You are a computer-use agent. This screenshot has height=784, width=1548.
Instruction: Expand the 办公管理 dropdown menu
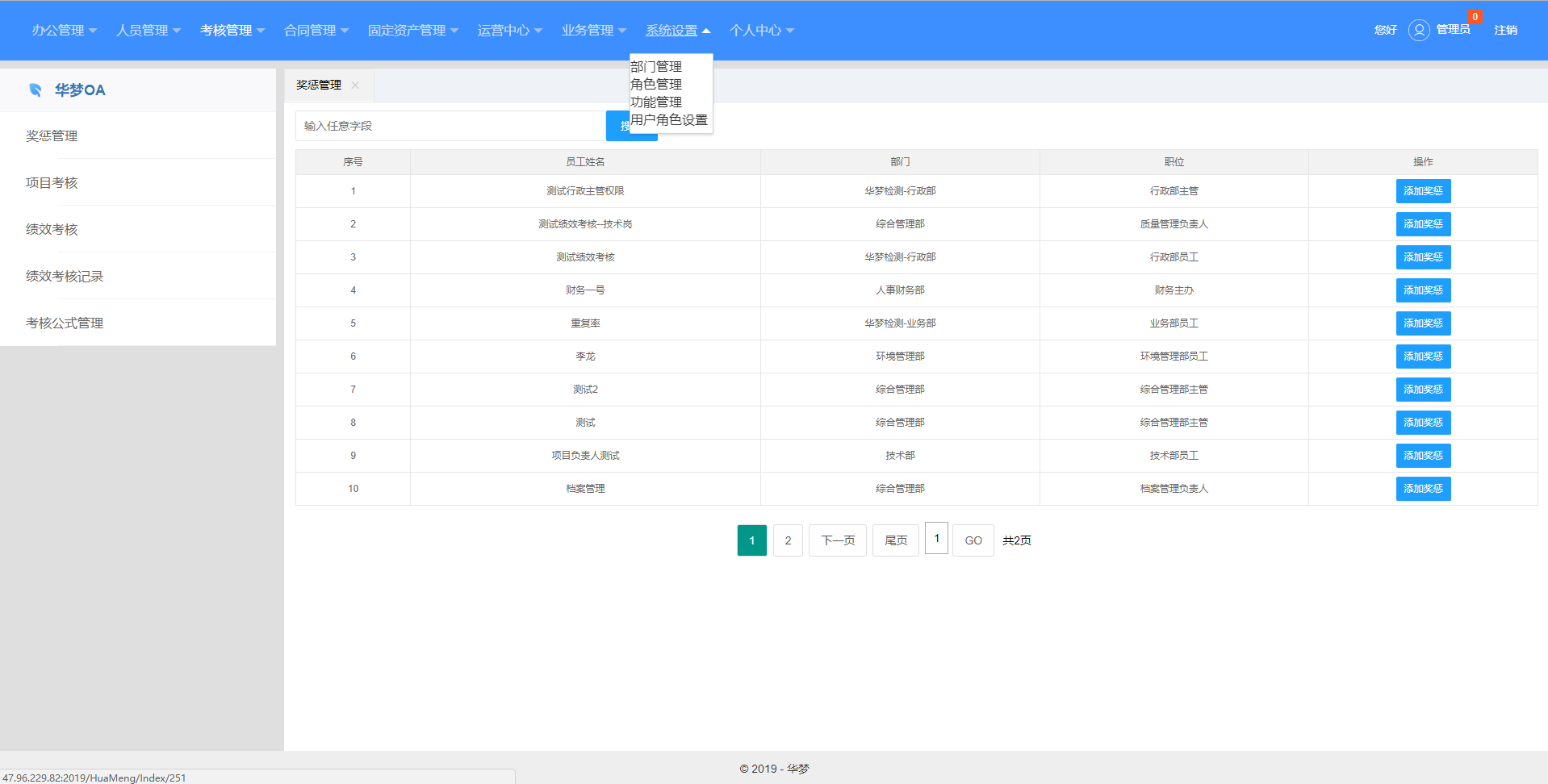(x=64, y=30)
